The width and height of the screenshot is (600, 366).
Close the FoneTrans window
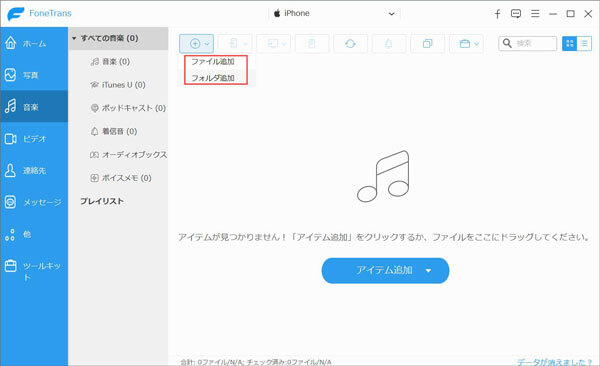click(x=588, y=14)
